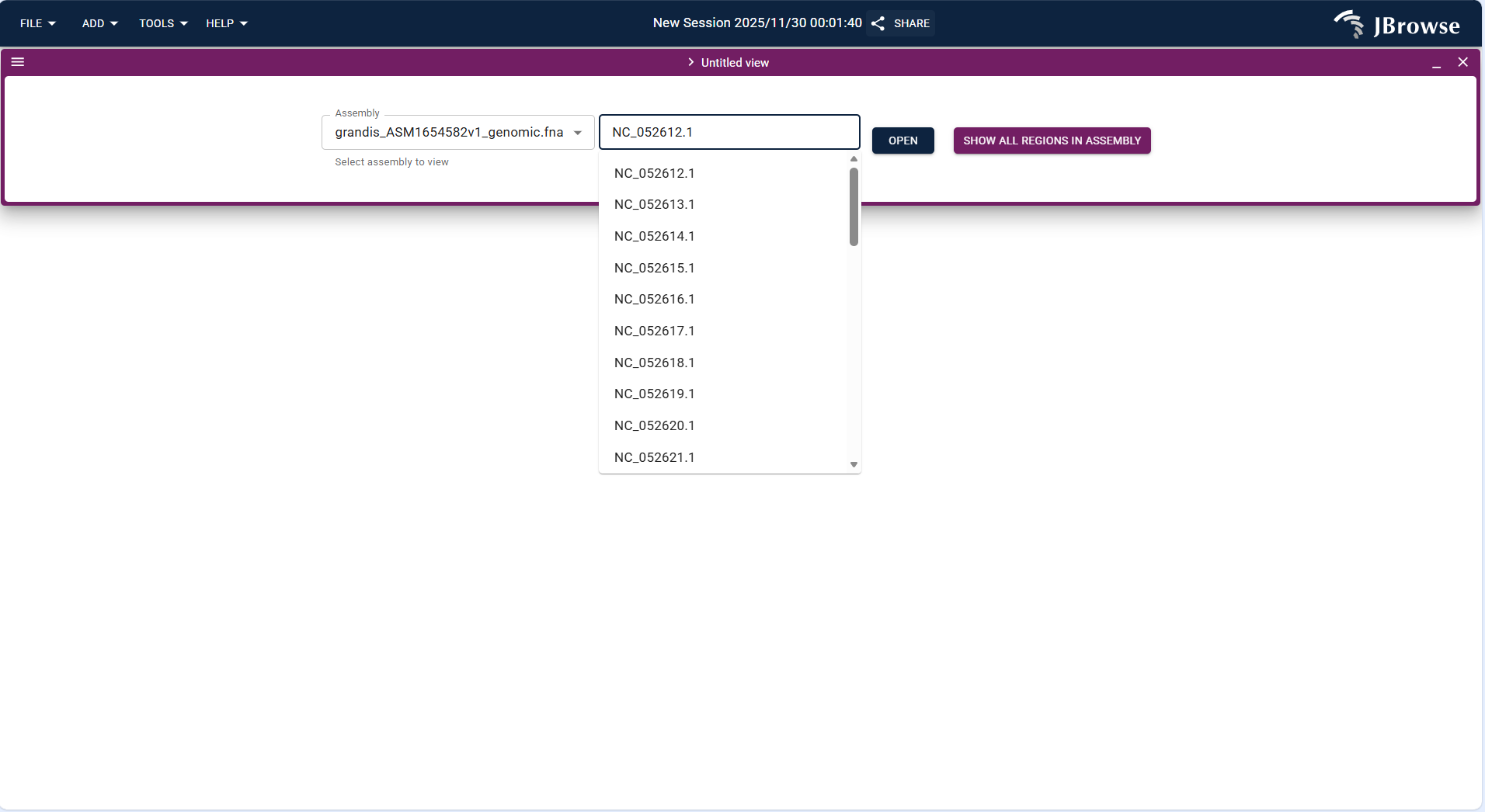Open the view hamburger menu

coord(18,62)
